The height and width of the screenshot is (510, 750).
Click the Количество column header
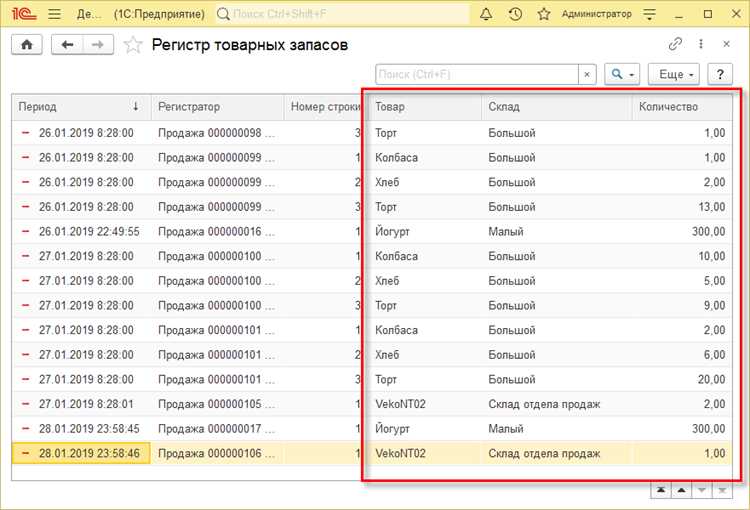pos(682,107)
